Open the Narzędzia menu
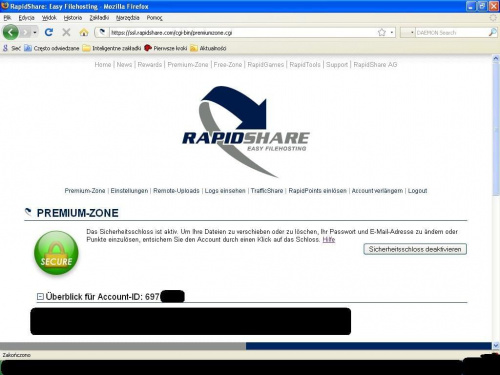 [127, 18]
